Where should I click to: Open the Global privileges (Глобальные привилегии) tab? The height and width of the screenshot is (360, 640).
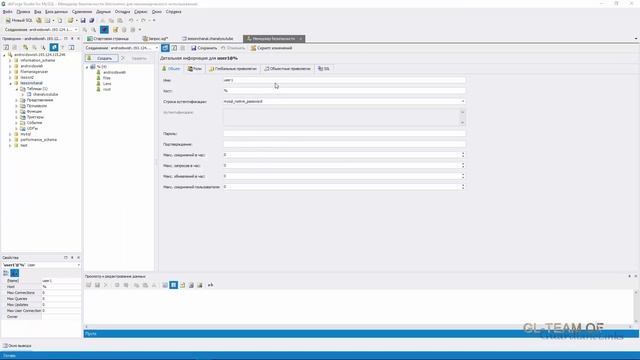tap(233, 69)
